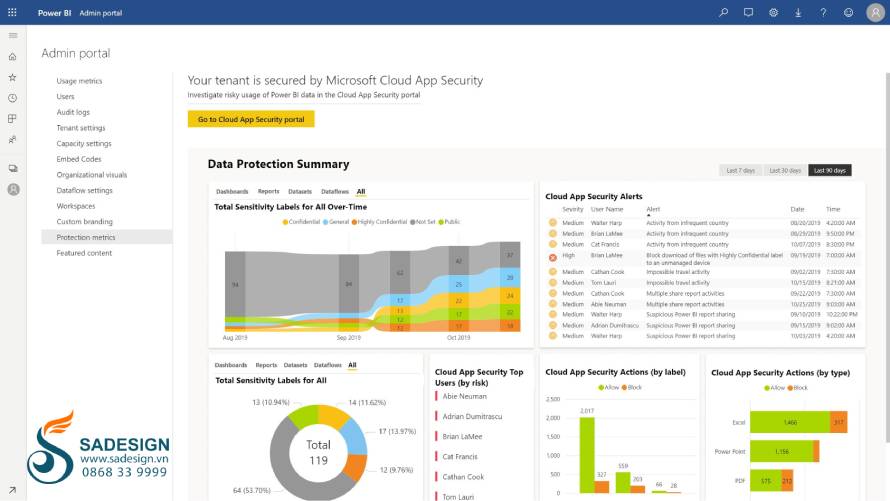Switch donut chart to Dashboards tab
The width and height of the screenshot is (890, 501).
click(x=231, y=365)
